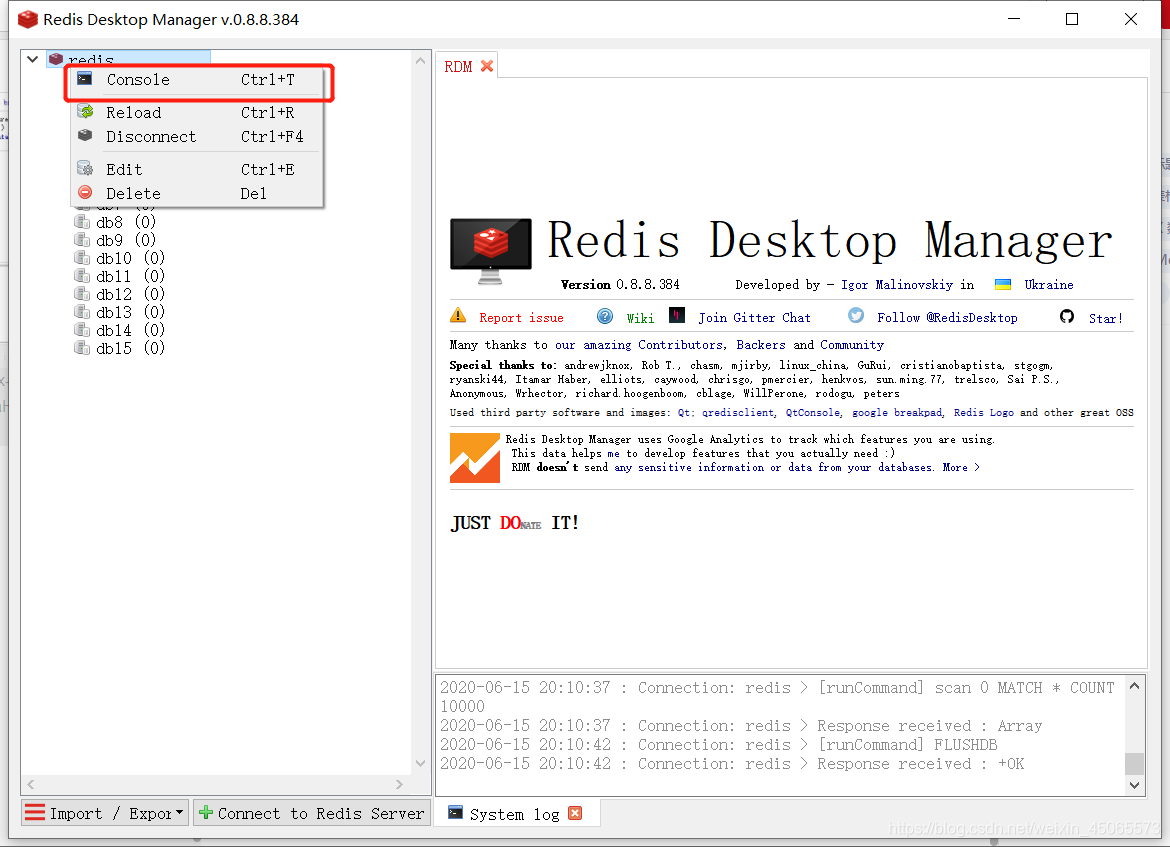Screen dimensions: 1170x847
Task: Click the Edit gear icon
Action: 85,169
